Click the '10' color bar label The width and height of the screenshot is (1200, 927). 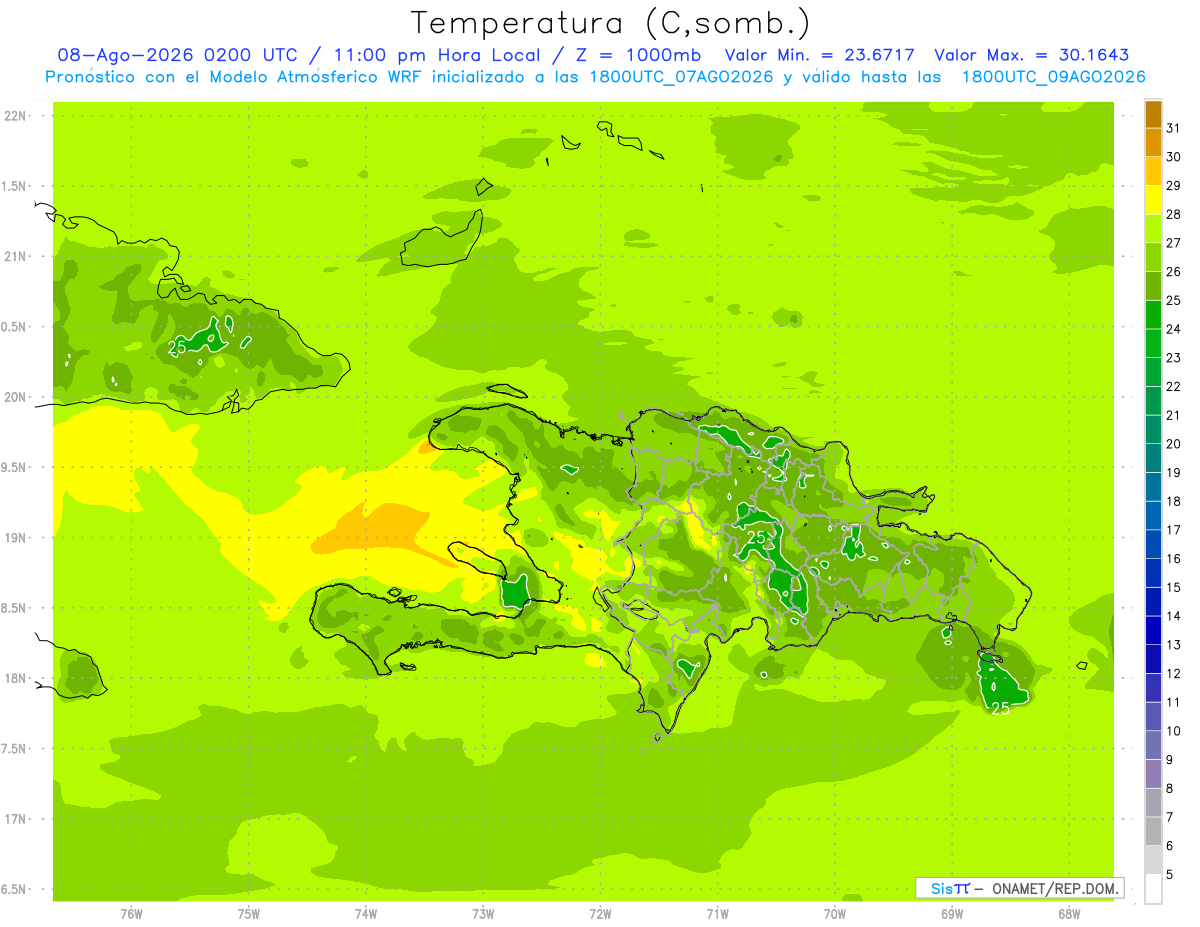[1174, 731]
